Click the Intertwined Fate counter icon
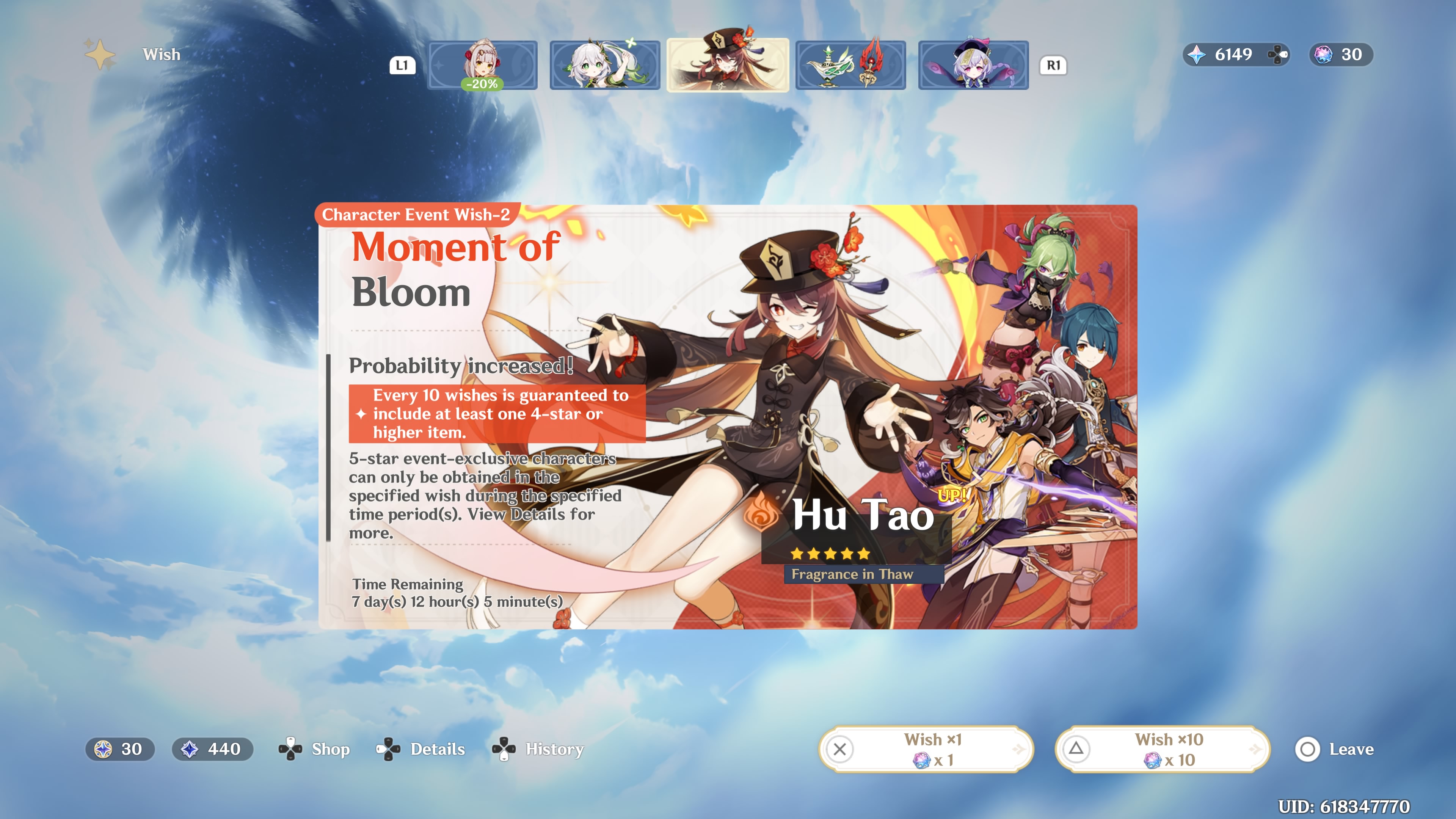This screenshot has height=819, width=1456. (x=1323, y=55)
